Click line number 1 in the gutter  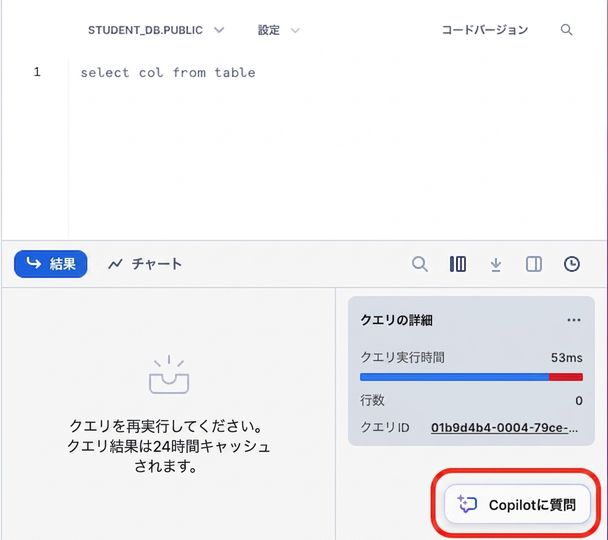click(x=37, y=72)
